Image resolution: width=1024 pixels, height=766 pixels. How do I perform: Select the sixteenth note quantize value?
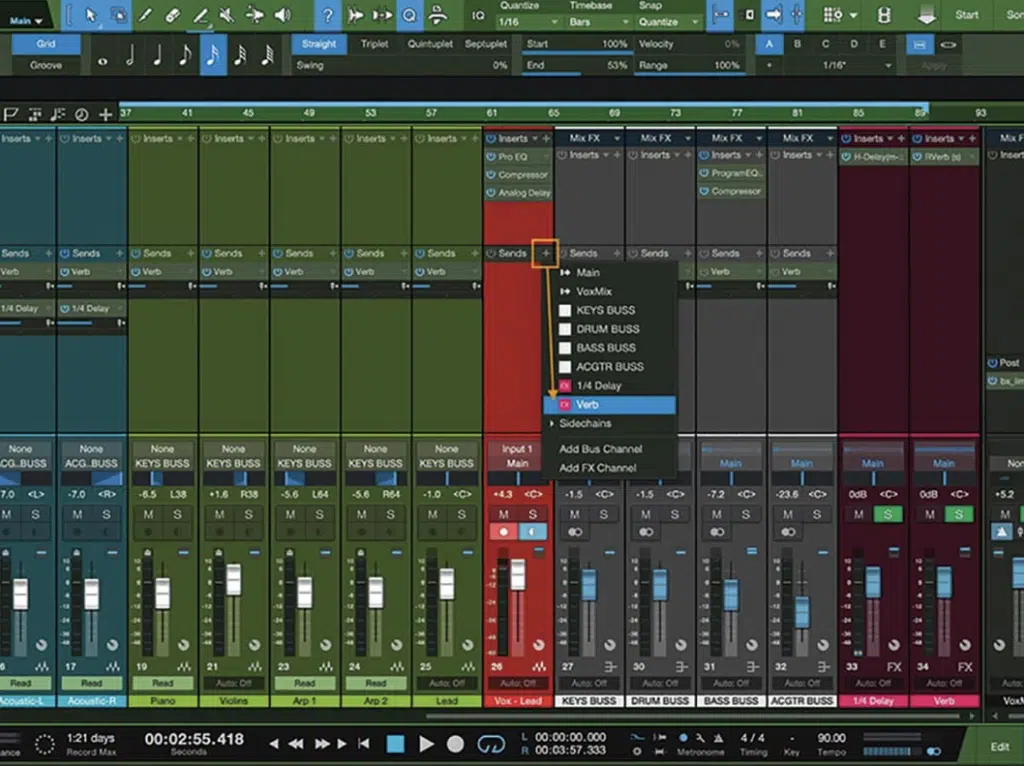pyautogui.click(x=213, y=56)
